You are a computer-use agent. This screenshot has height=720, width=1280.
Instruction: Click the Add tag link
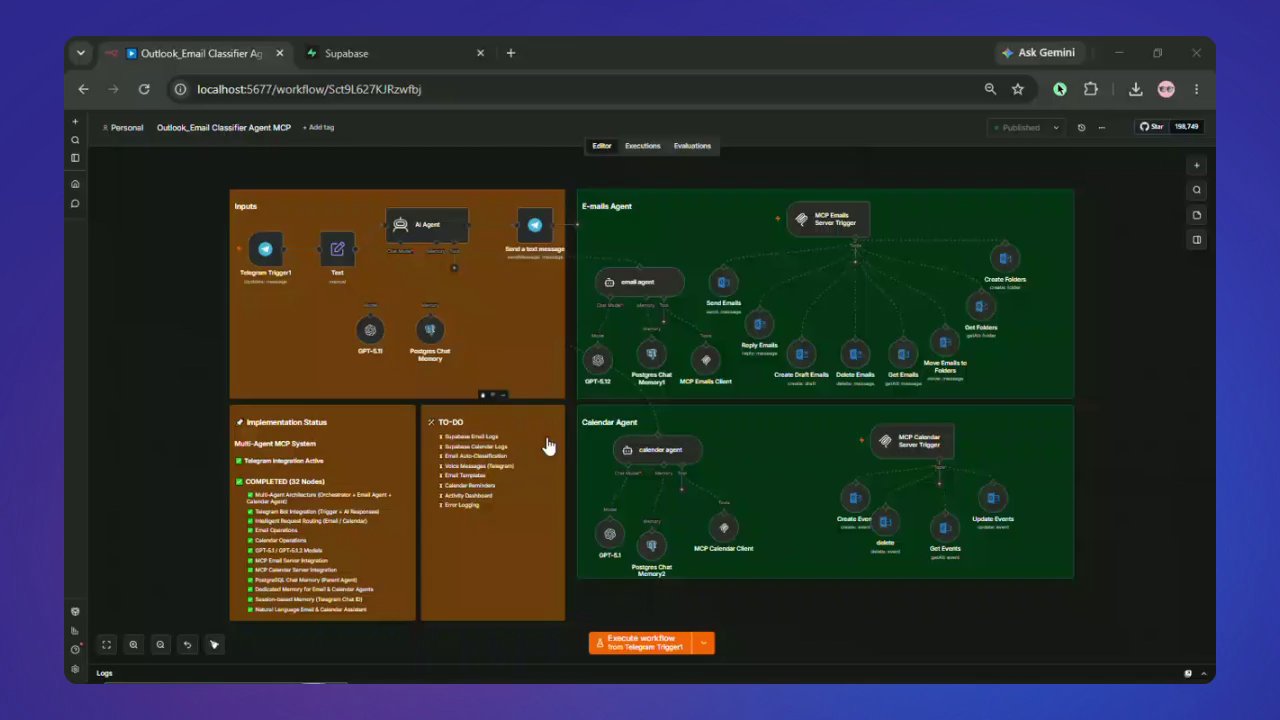point(319,128)
